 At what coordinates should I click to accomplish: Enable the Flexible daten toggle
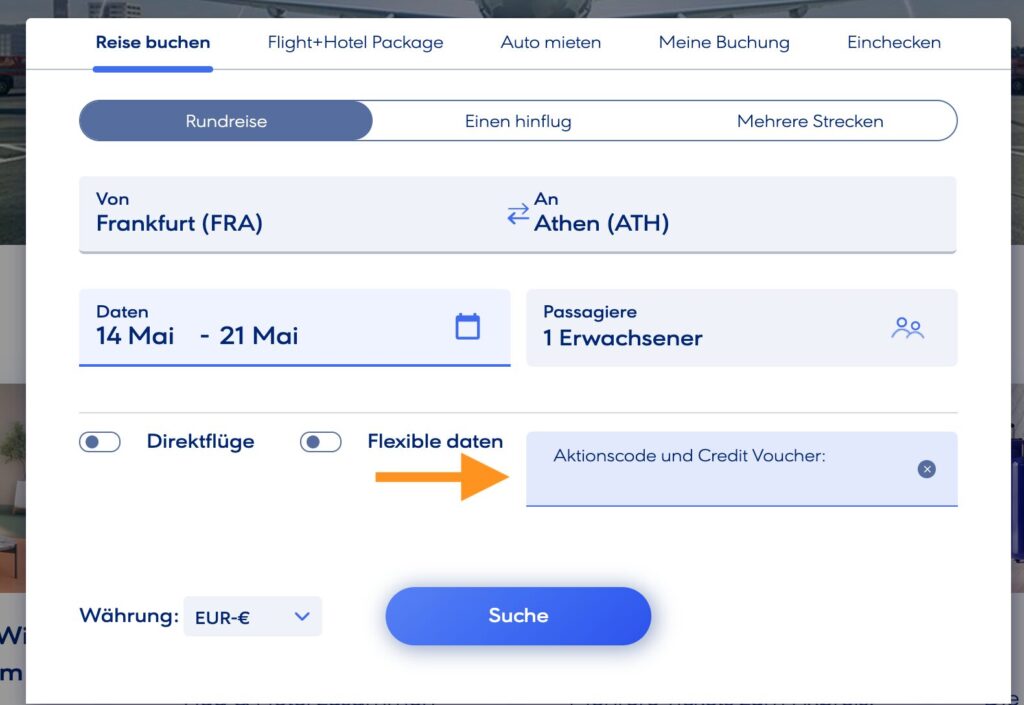(320, 441)
